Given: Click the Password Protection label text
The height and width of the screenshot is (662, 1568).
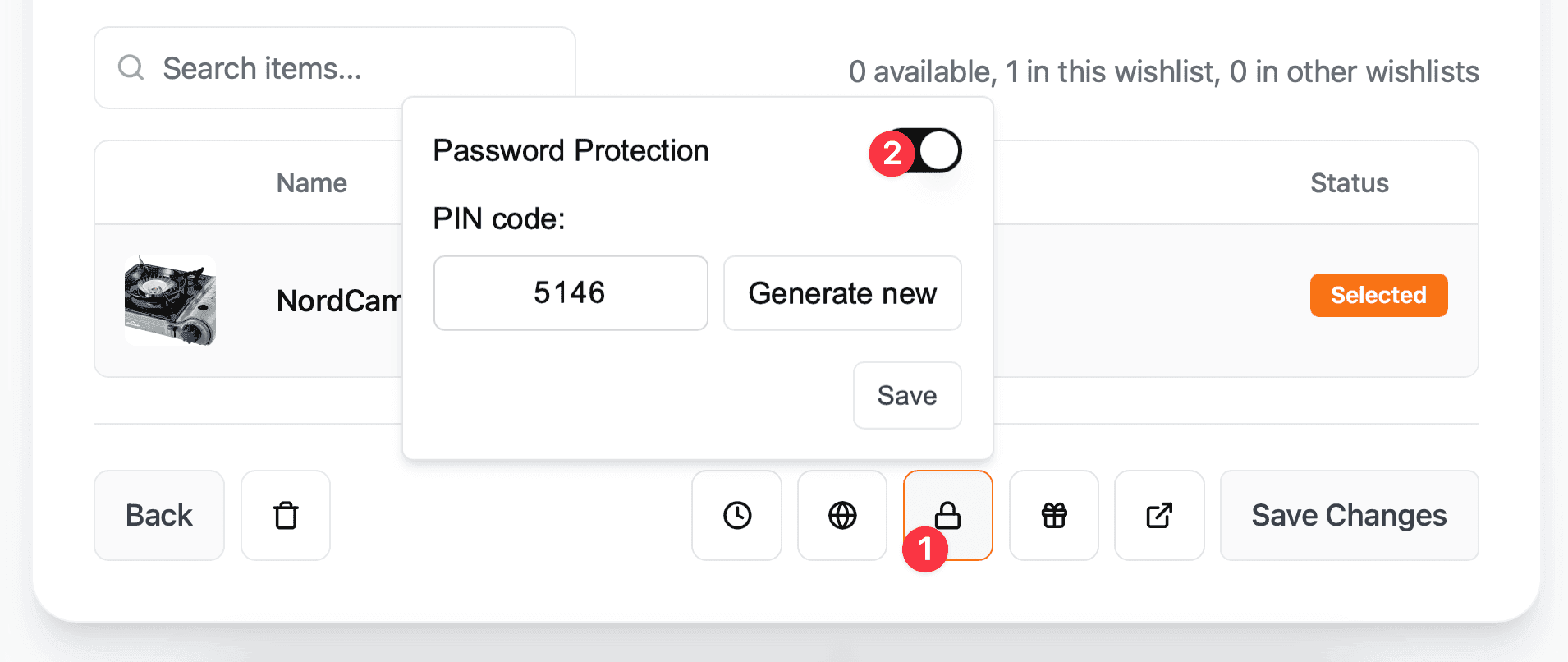Looking at the screenshot, I should 571,151.
